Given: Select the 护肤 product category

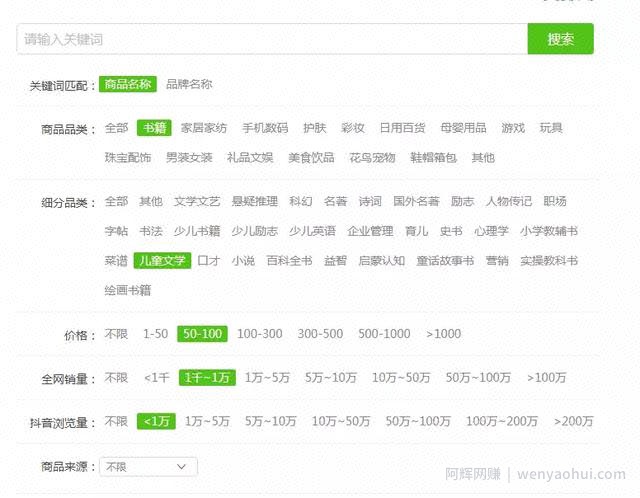Looking at the screenshot, I should [315, 128].
